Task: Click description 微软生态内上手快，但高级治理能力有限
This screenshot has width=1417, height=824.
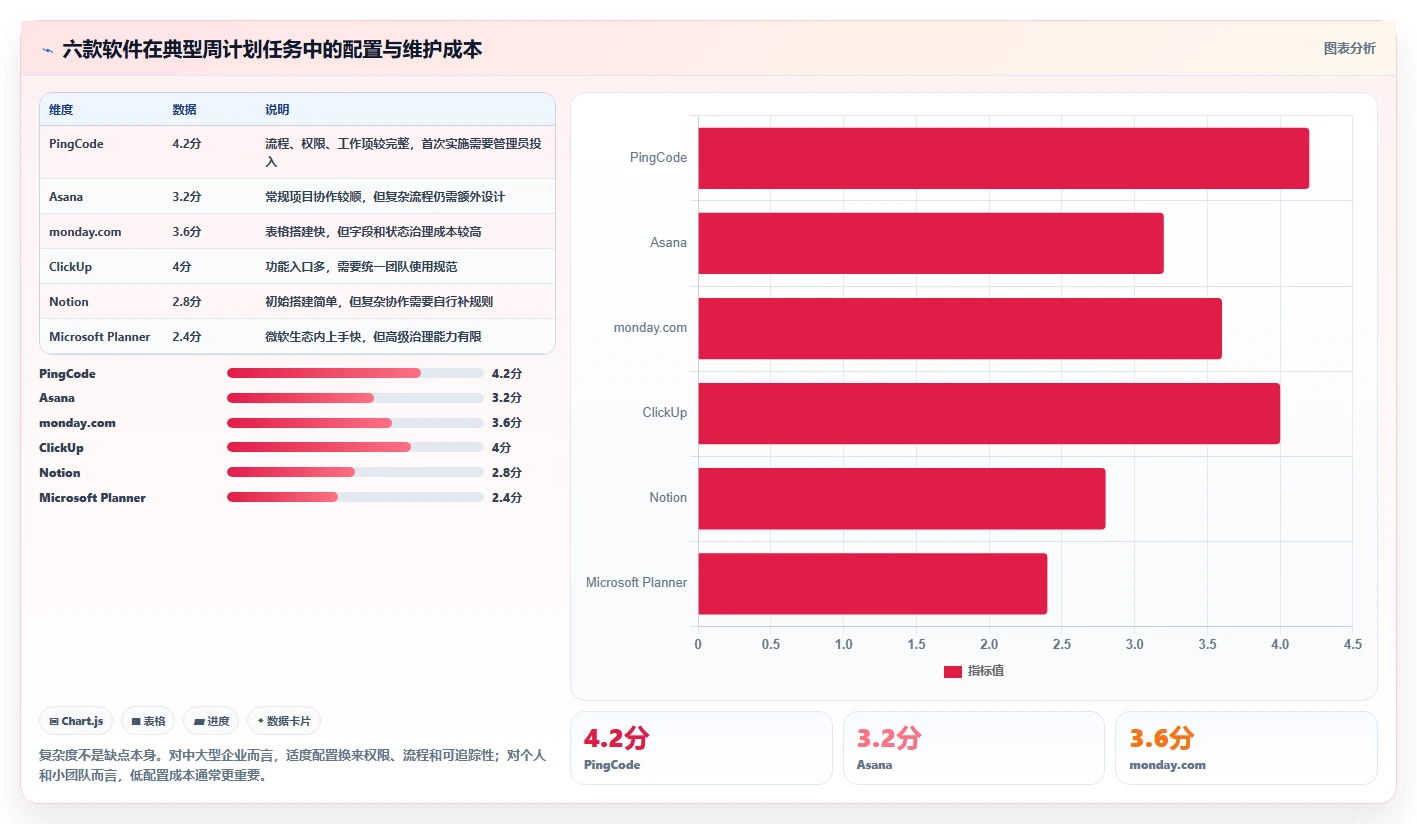Action: (x=373, y=337)
